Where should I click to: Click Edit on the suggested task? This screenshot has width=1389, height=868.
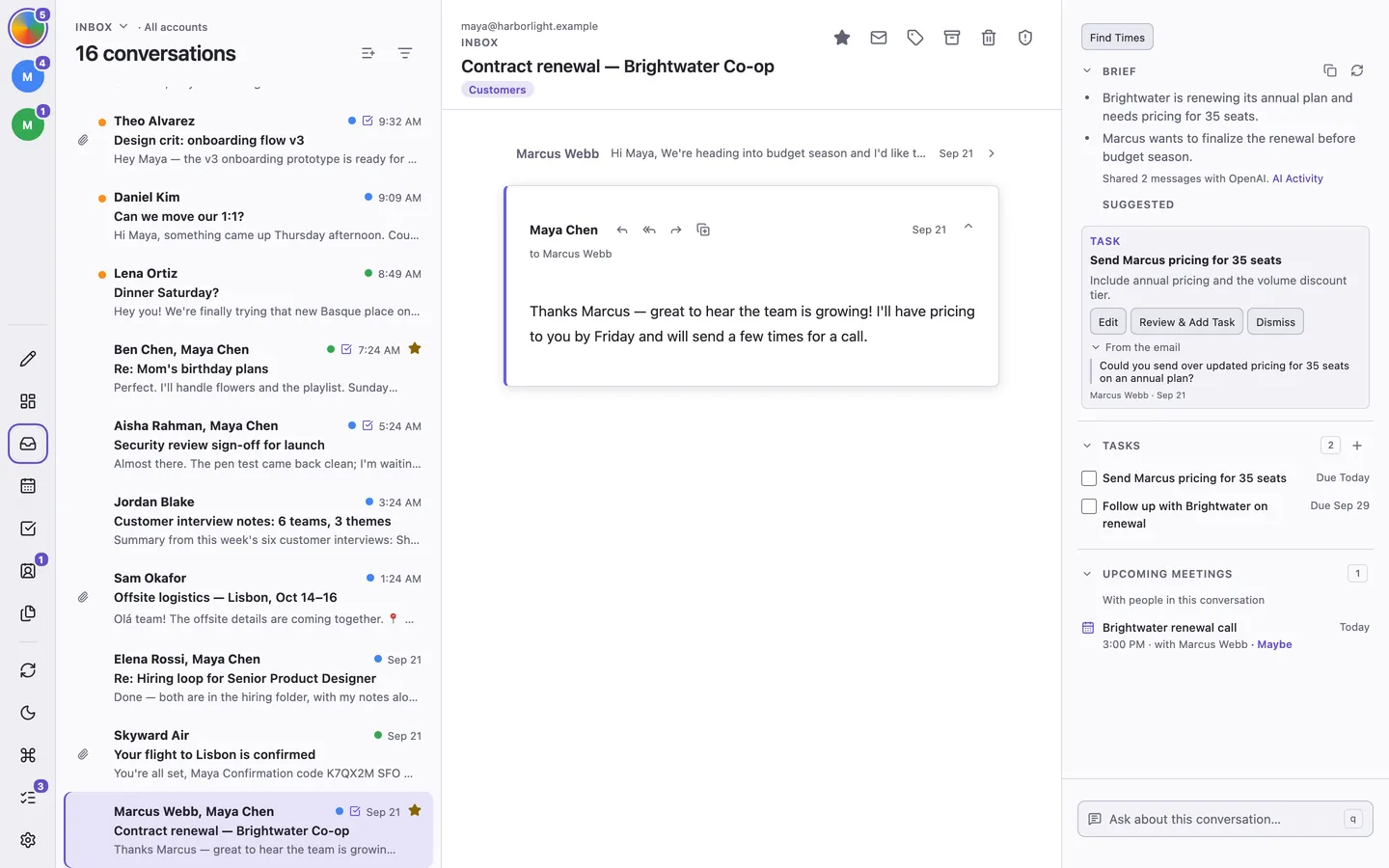(x=1108, y=322)
